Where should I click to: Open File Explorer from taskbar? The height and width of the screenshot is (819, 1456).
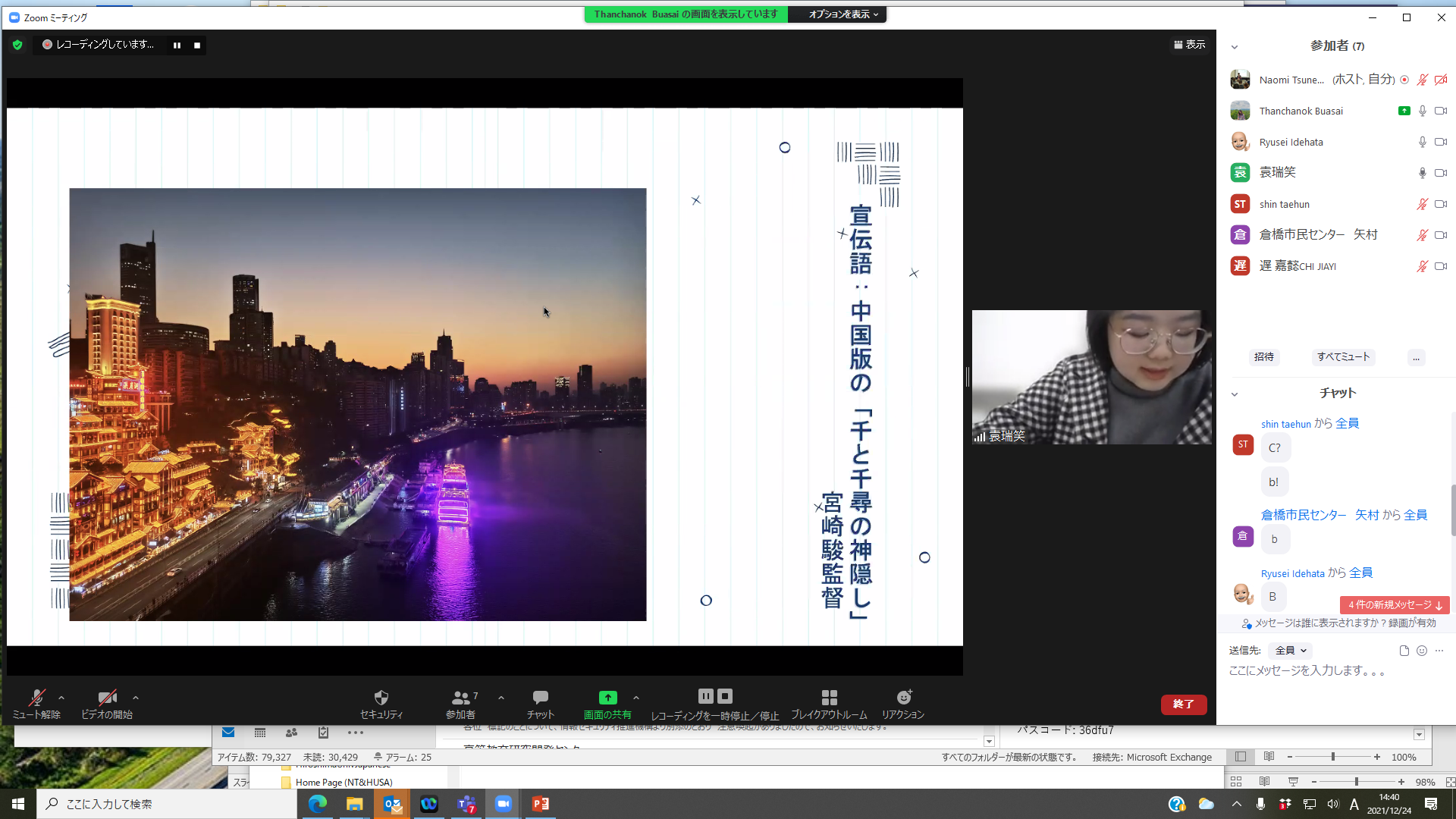click(x=354, y=804)
